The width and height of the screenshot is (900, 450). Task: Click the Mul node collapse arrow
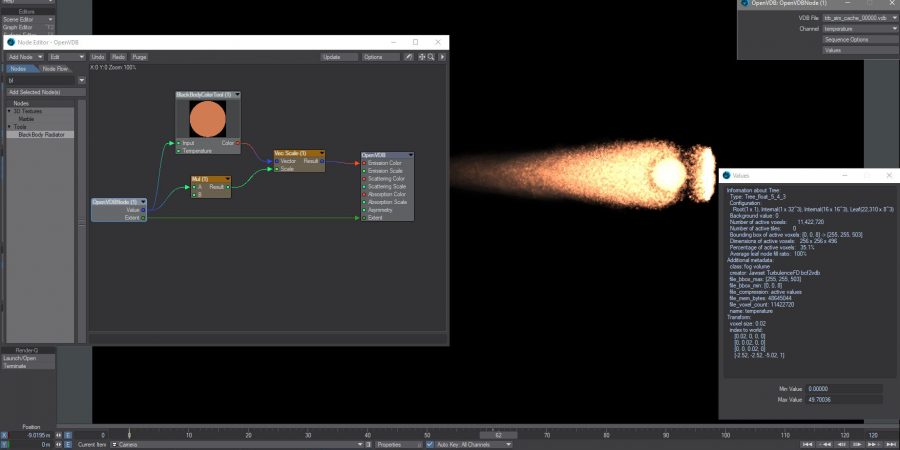227,179
